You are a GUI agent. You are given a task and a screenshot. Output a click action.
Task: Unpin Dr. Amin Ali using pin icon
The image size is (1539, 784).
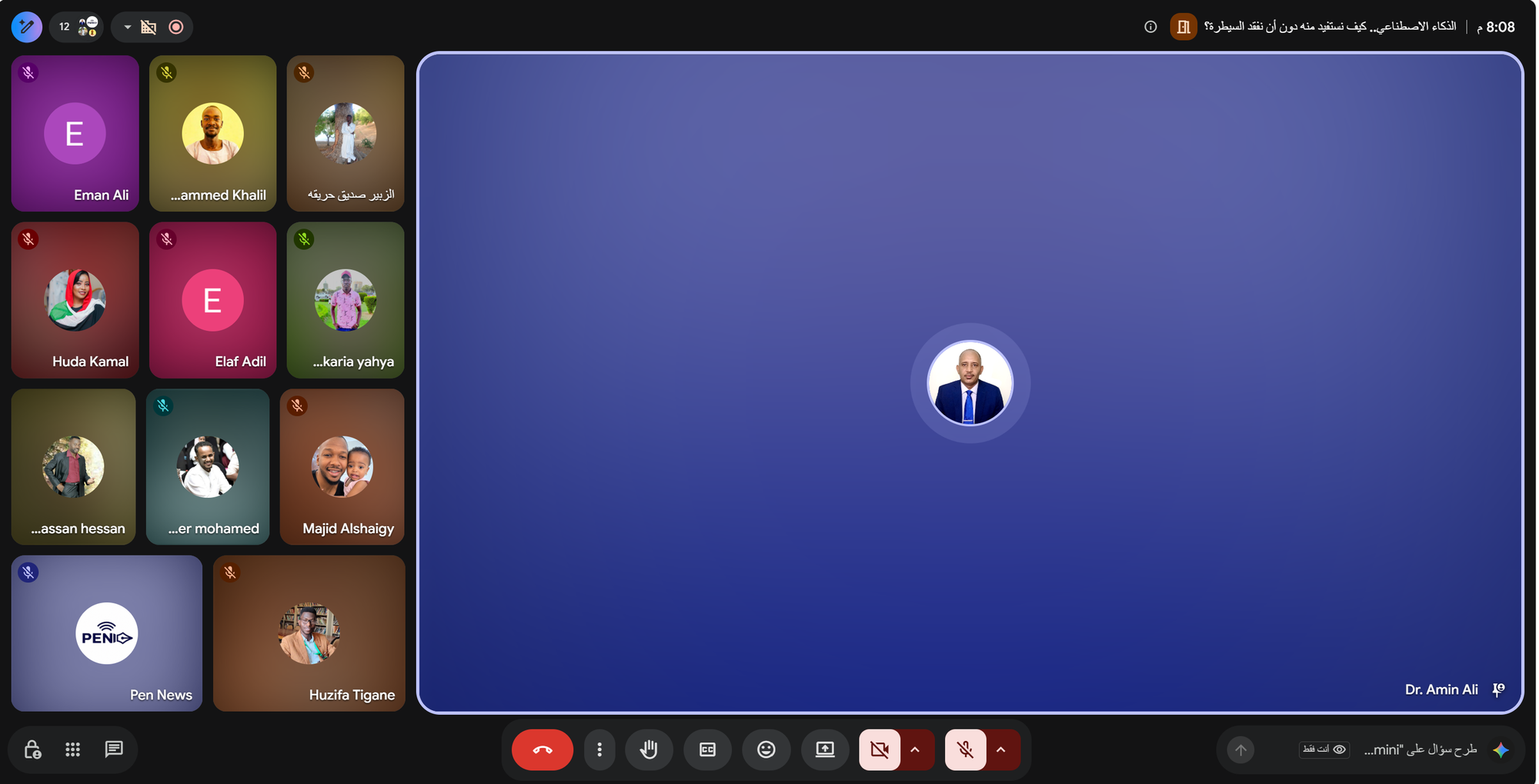pyautogui.click(x=1498, y=689)
